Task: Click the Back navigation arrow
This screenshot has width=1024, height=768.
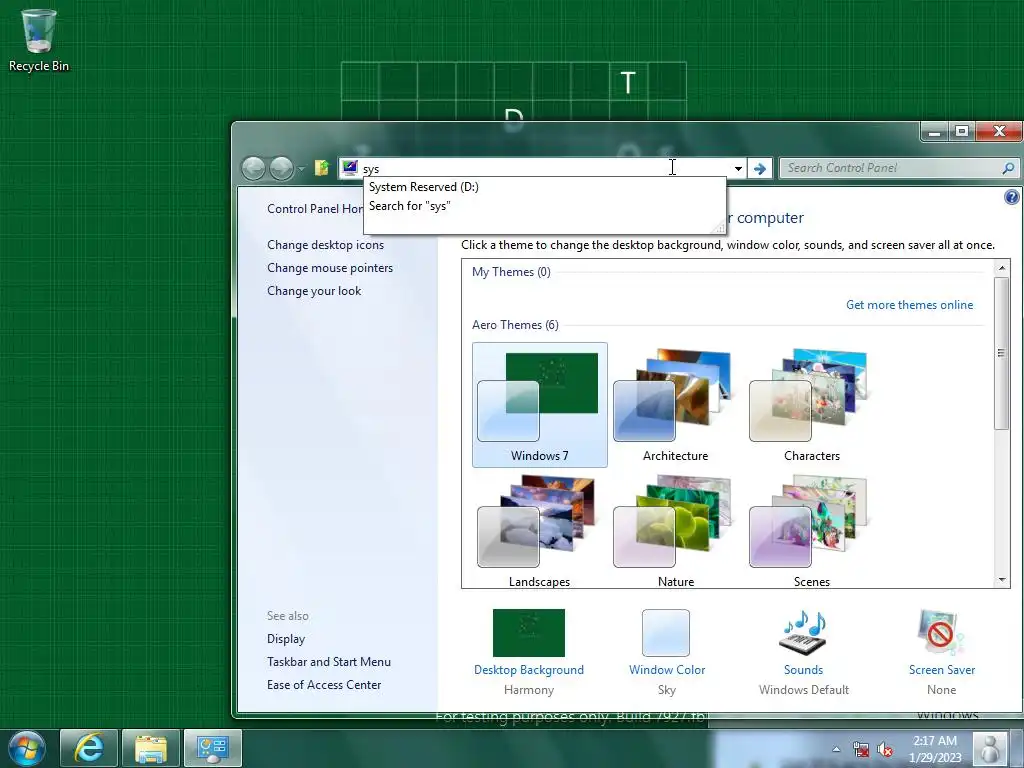Action: pyautogui.click(x=253, y=168)
